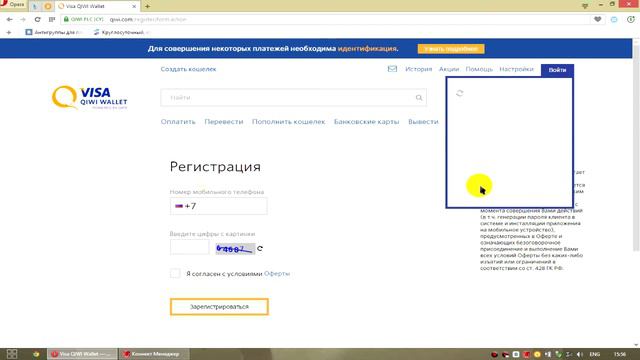Click the taskbar clock 15:56
This screenshot has height=360, width=640.
tap(620, 354)
